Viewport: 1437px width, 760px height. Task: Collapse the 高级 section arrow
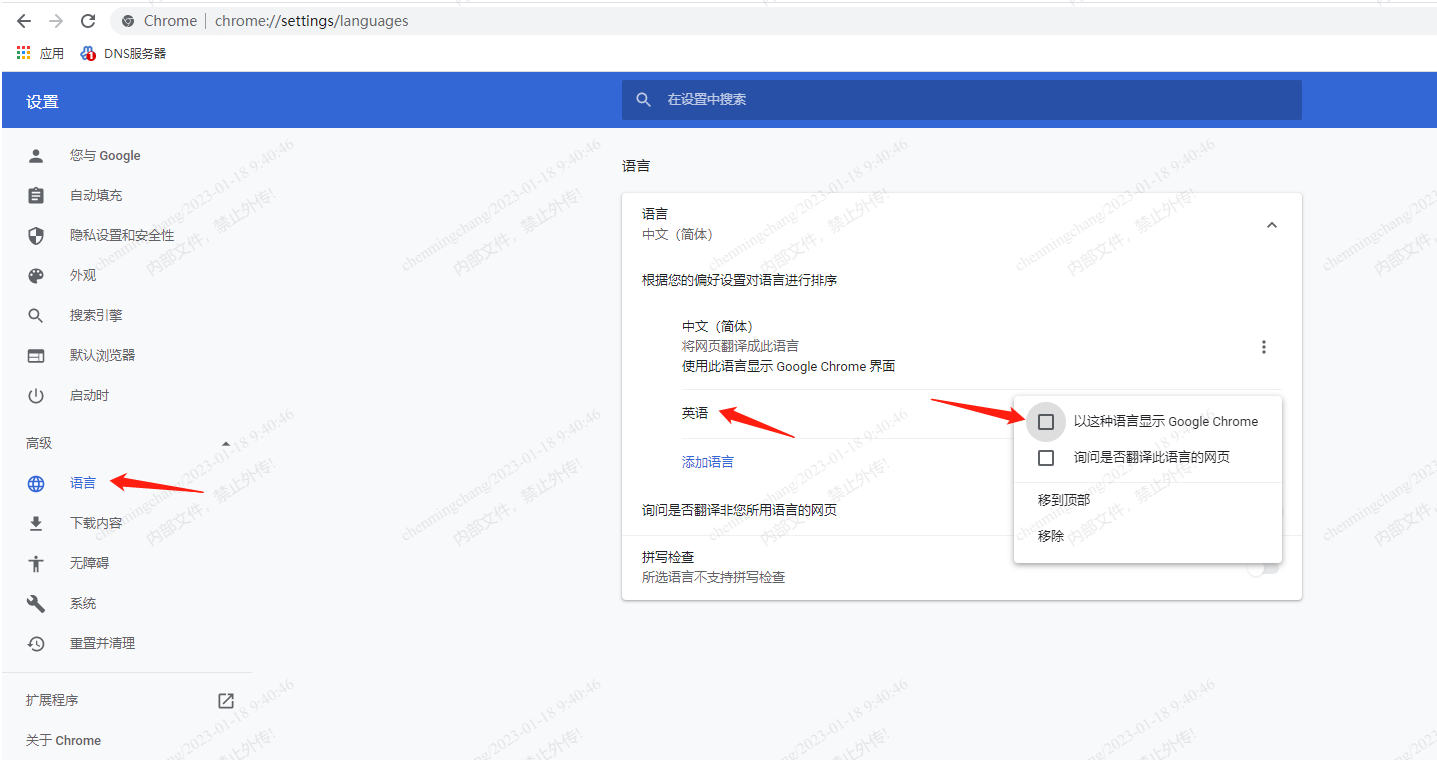coord(226,443)
